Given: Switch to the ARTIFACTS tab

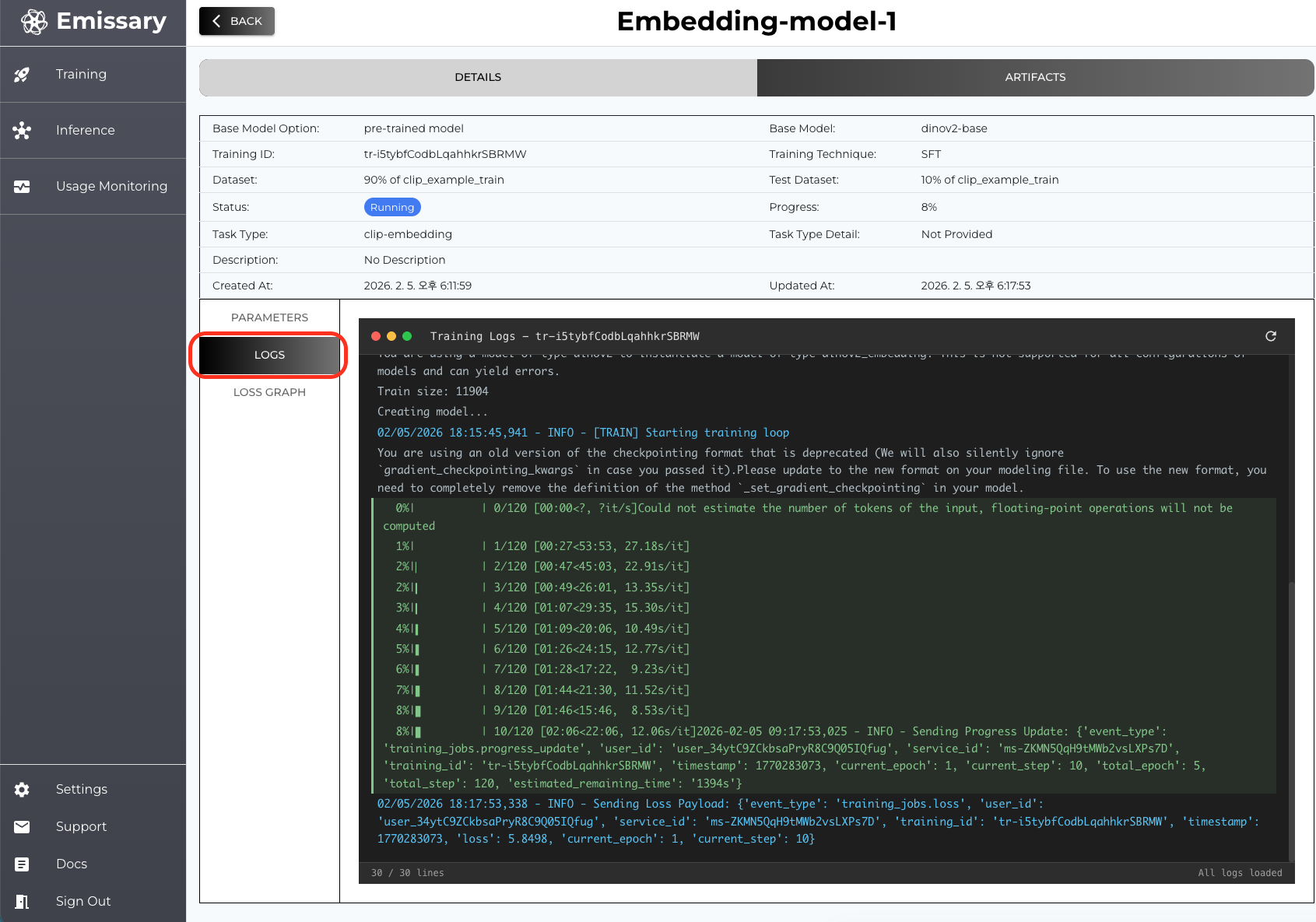Looking at the screenshot, I should pyautogui.click(x=1035, y=77).
